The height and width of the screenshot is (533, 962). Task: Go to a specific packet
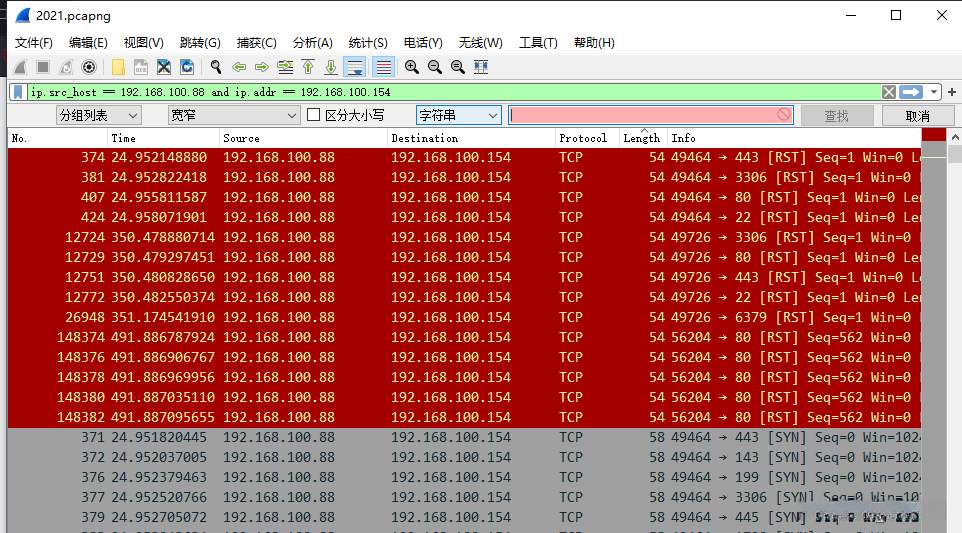click(x=285, y=67)
